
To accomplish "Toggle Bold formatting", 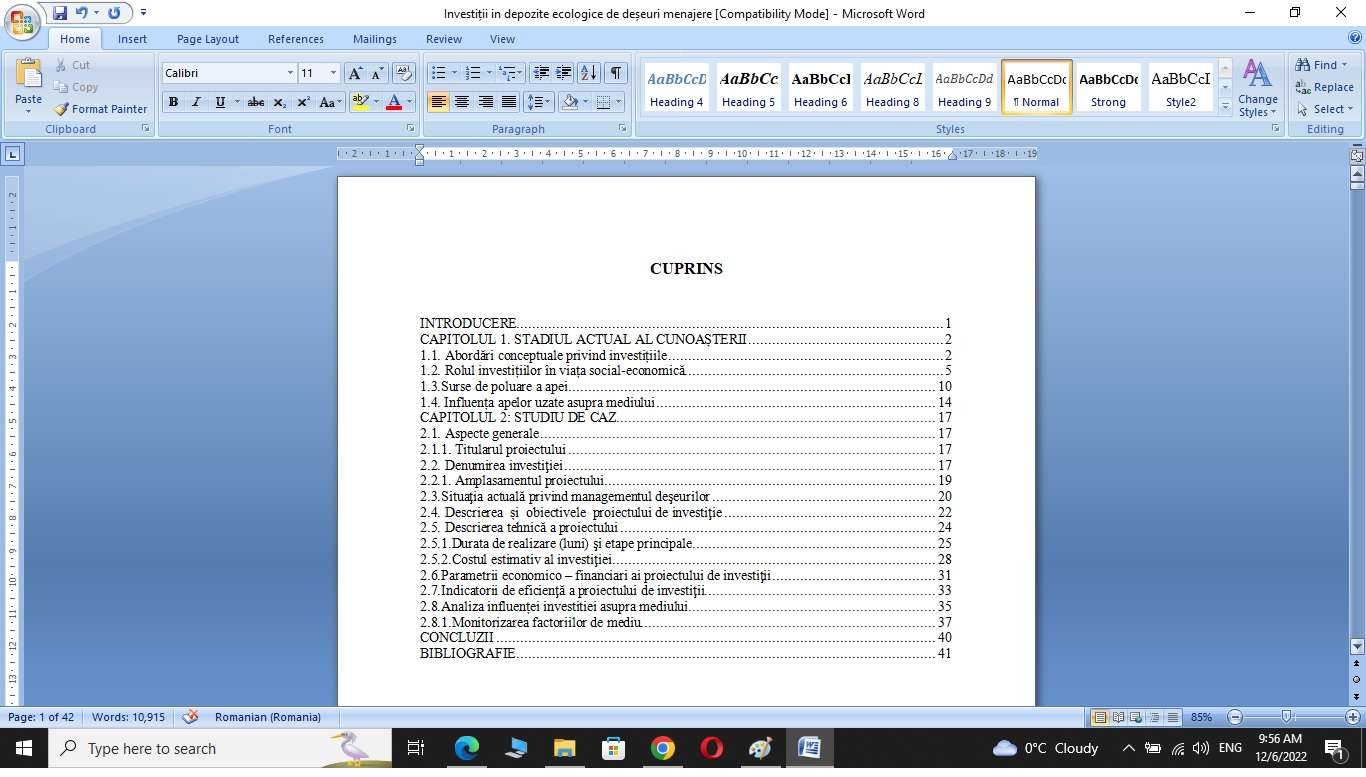I will (173, 102).
